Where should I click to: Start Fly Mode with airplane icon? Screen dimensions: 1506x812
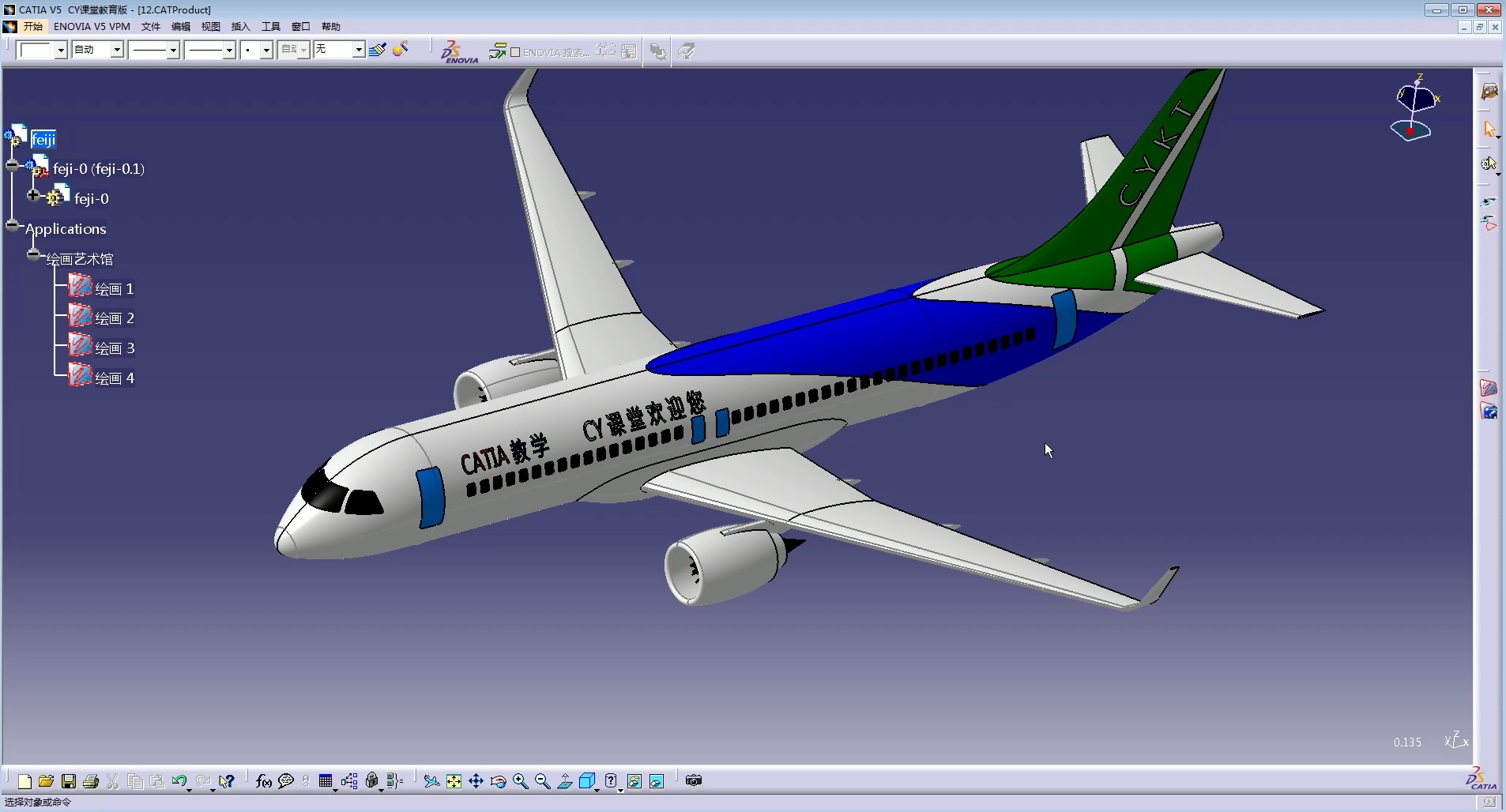pos(431,781)
